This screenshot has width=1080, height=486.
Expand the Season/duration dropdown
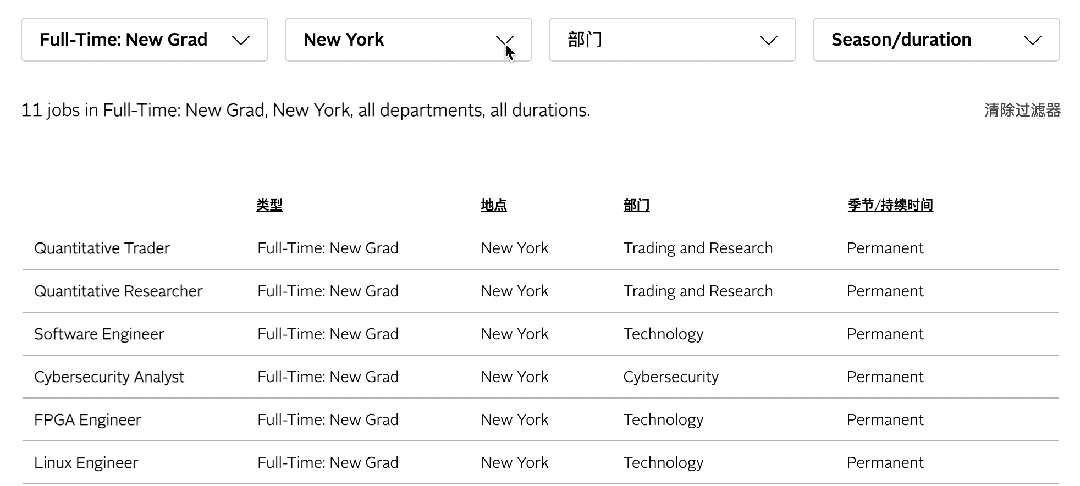[936, 40]
